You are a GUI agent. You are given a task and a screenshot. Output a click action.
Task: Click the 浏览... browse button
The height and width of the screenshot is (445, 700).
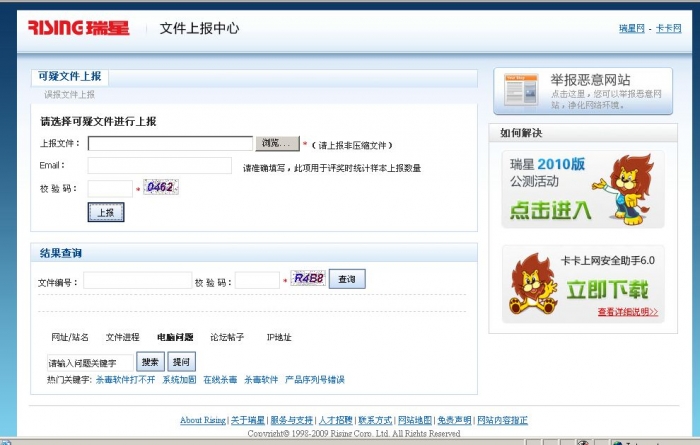277,143
